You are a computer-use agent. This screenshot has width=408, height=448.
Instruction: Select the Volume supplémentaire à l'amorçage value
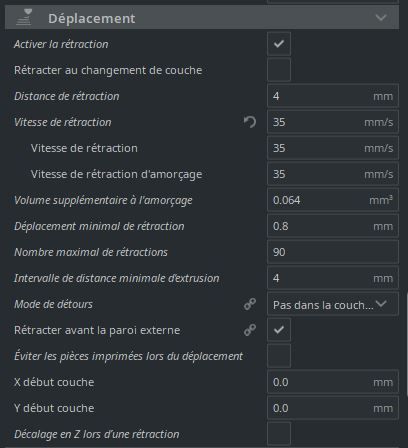tap(333, 200)
